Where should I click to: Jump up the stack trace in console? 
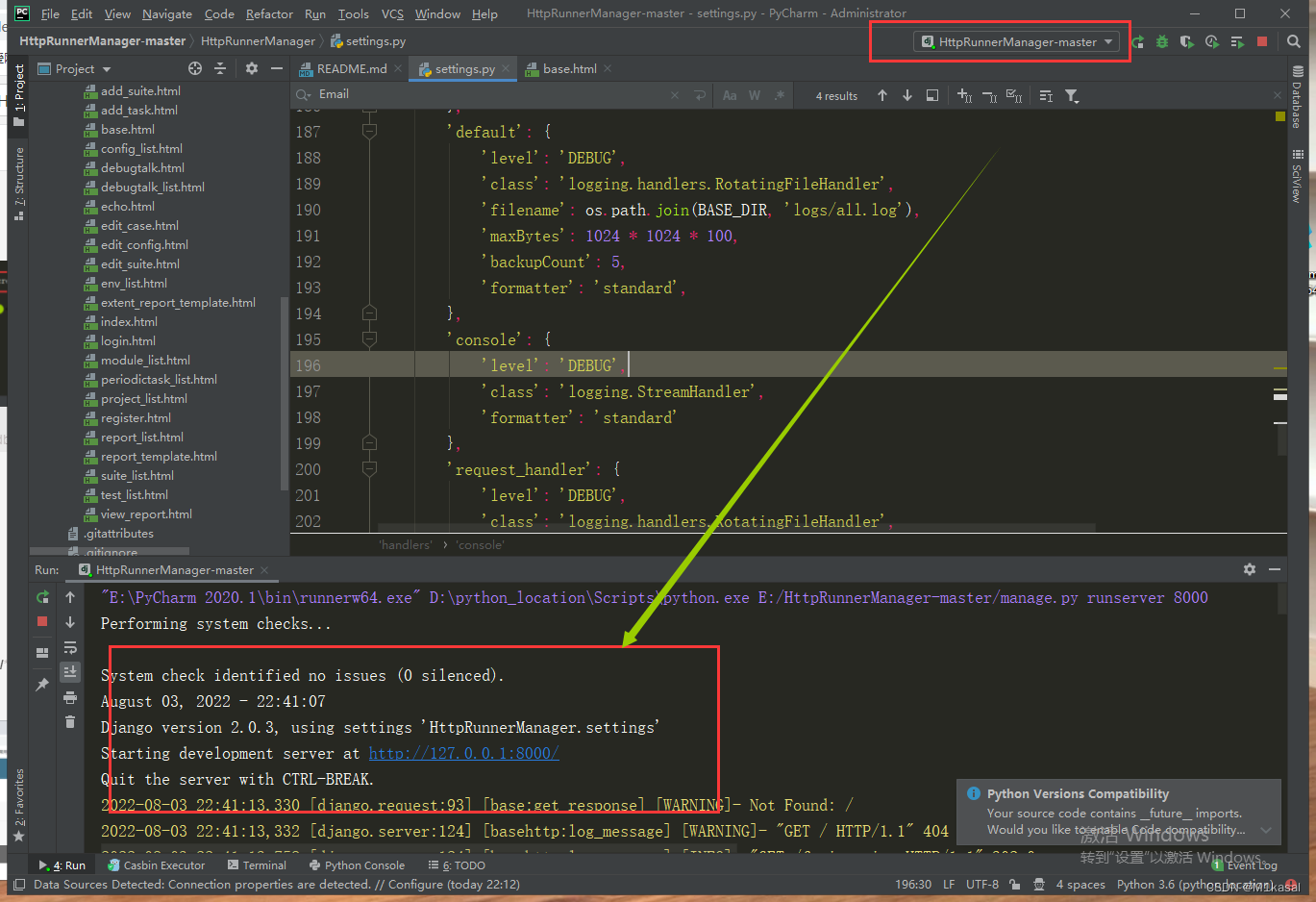pyautogui.click(x=70, y=597)
